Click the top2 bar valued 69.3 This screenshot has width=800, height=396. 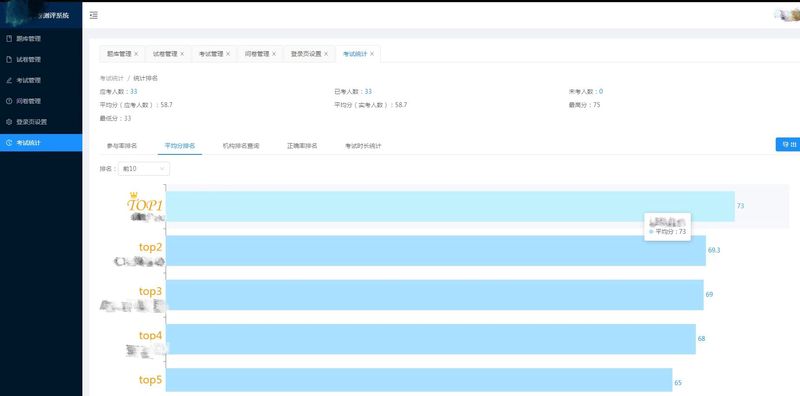436,251
